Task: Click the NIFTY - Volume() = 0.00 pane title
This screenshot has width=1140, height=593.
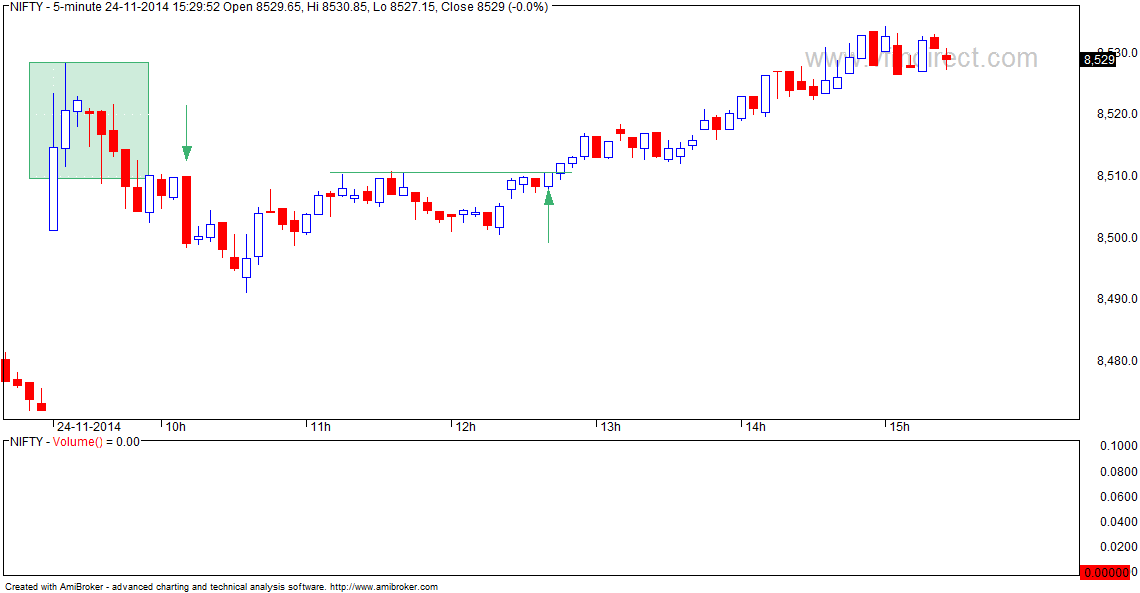Action: pos(75,442)
